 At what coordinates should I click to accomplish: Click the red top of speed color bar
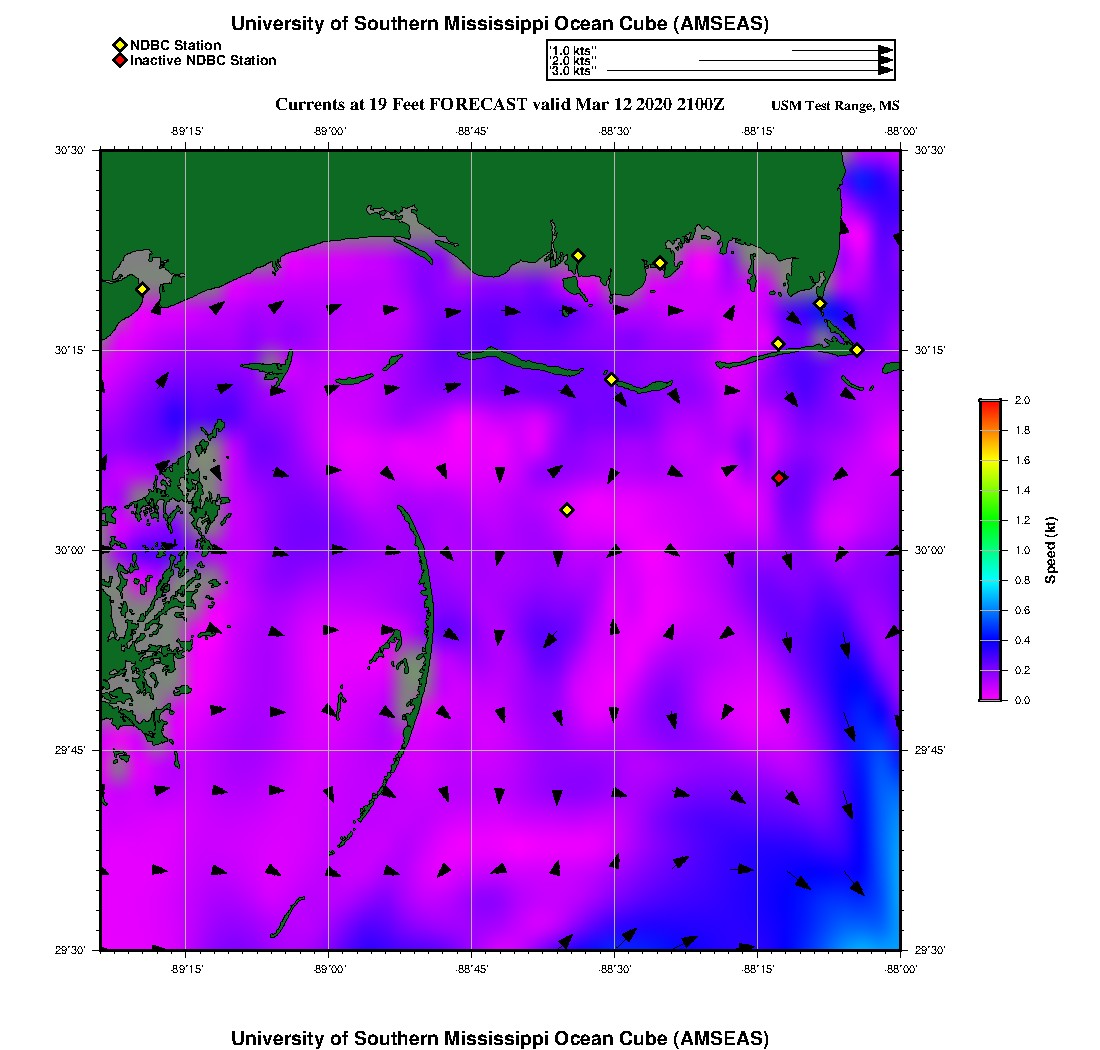990,404
